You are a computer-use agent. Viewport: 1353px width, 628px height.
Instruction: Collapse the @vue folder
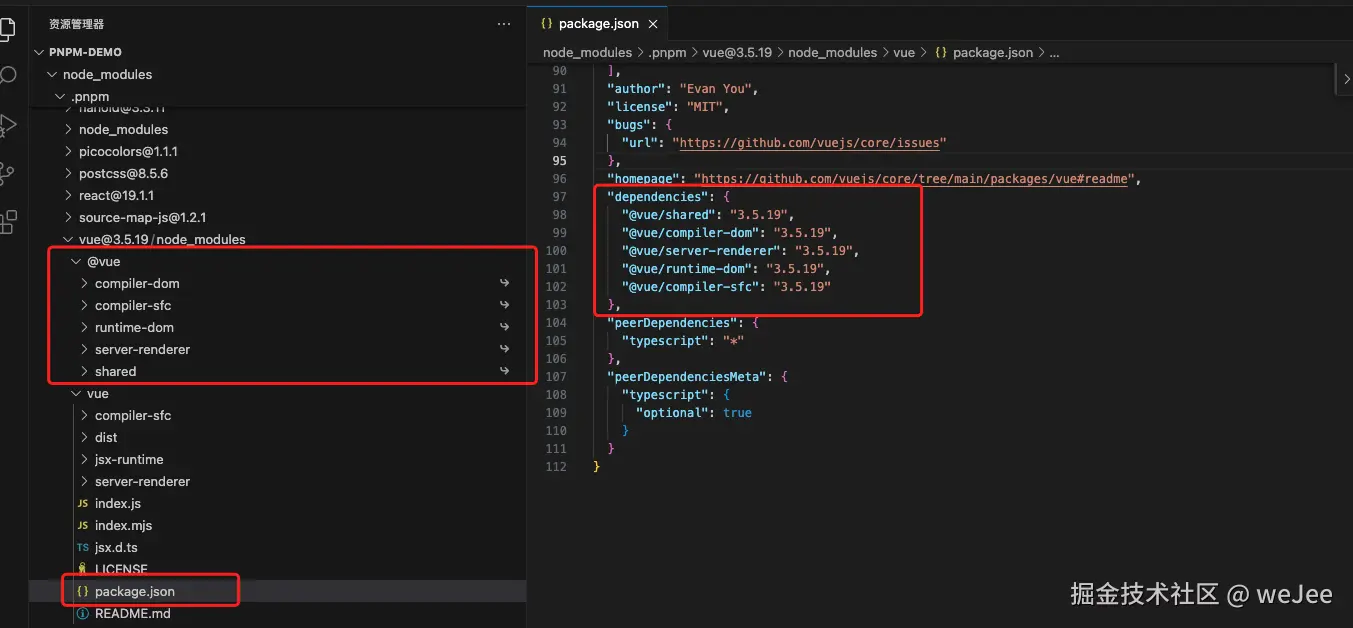click(76, 262)
